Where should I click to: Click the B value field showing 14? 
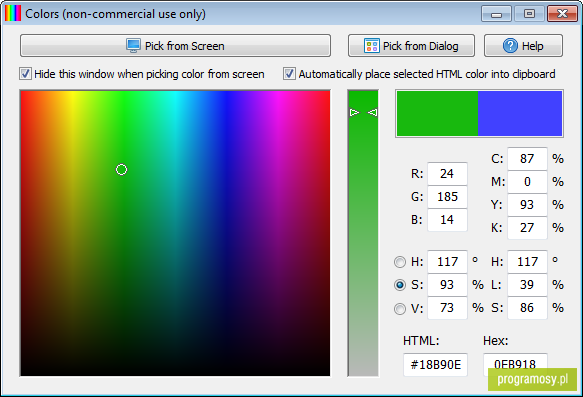pos(447,220)
